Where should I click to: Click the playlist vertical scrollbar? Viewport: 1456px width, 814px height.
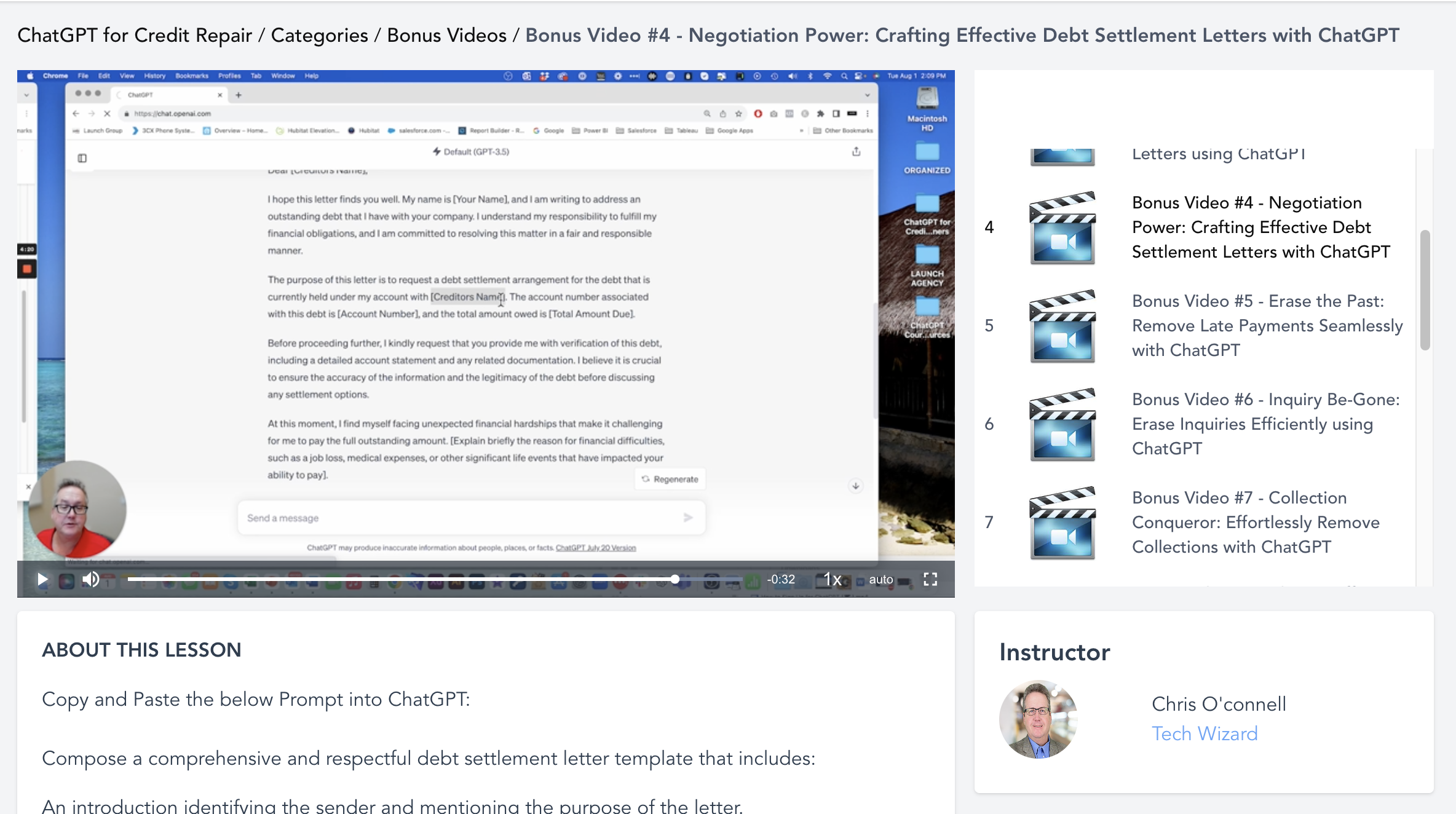pos(1425,290)
